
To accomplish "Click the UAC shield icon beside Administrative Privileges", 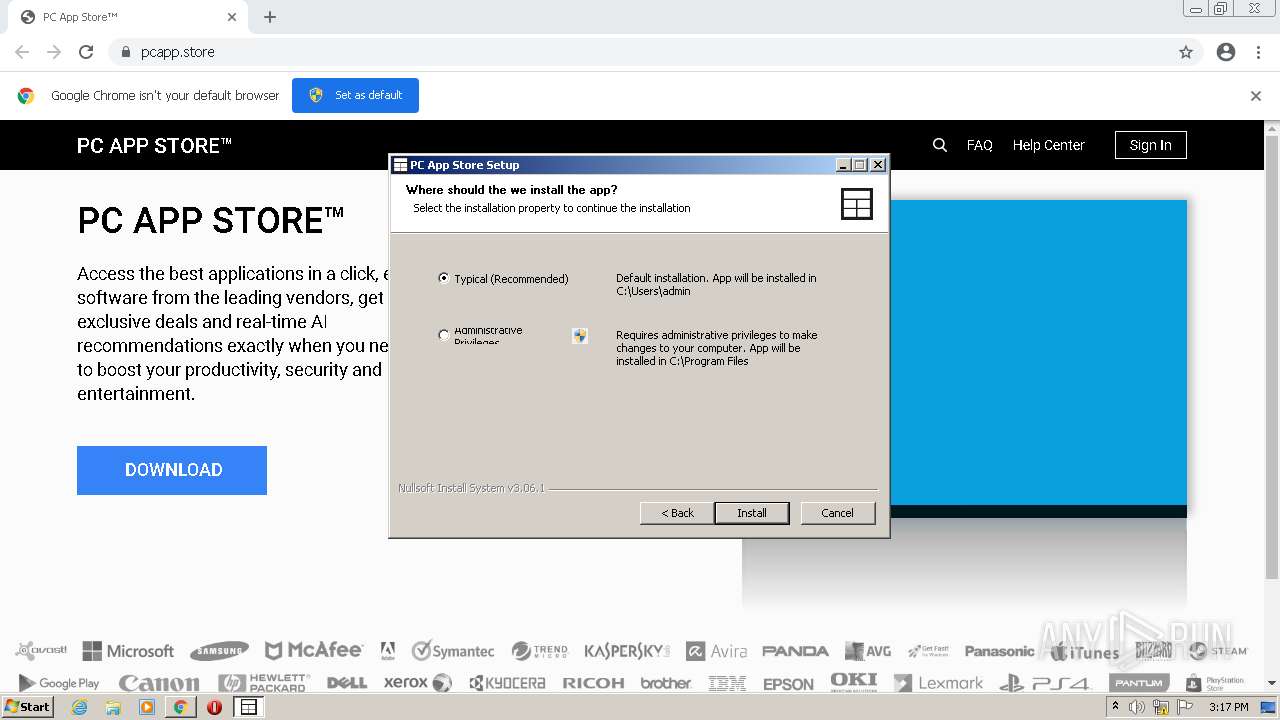I will 580,336.
